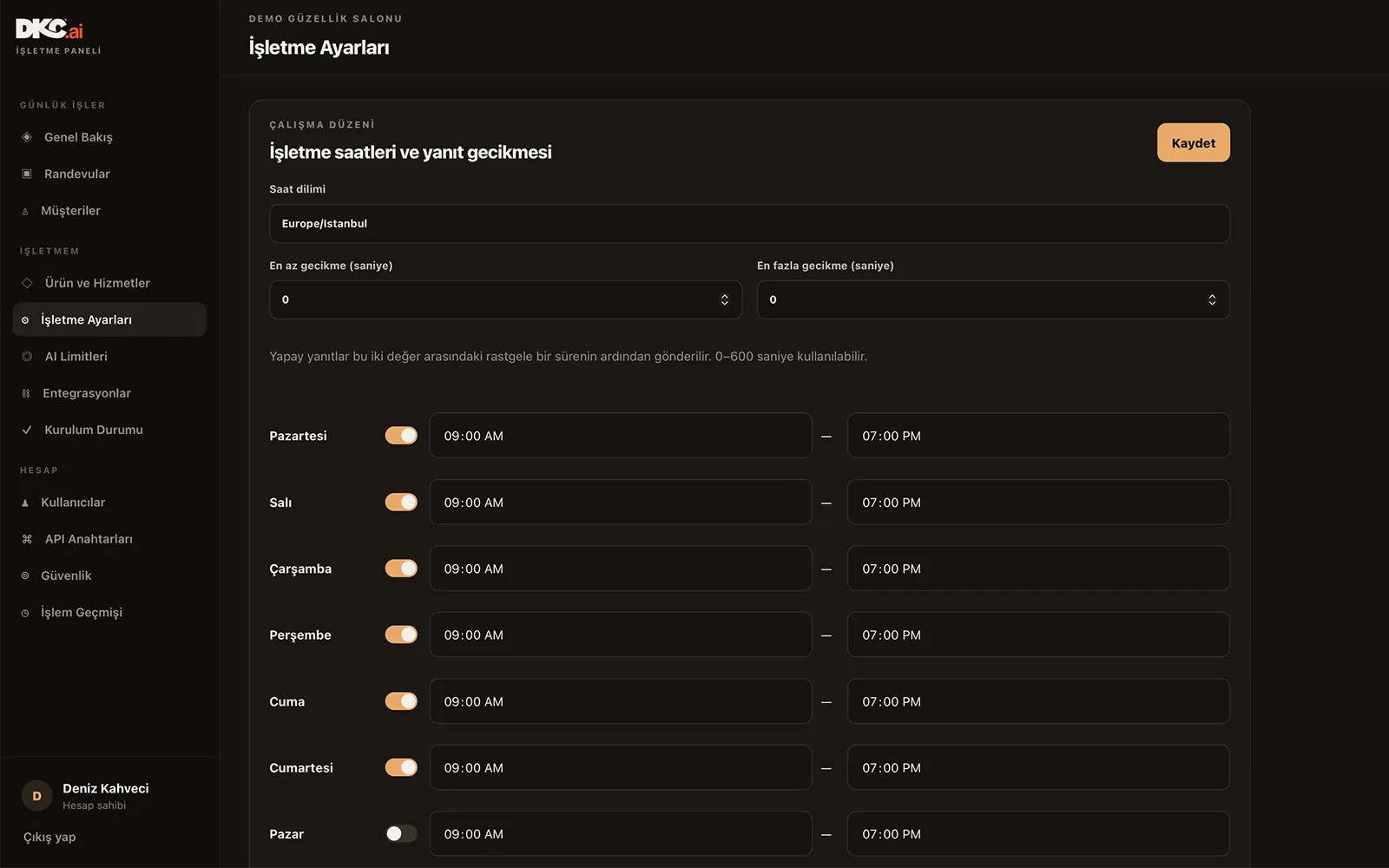This screenshot has width=1389, height=868.
Task: Click the En az gecikme stepper arrows
Action: 724,299
